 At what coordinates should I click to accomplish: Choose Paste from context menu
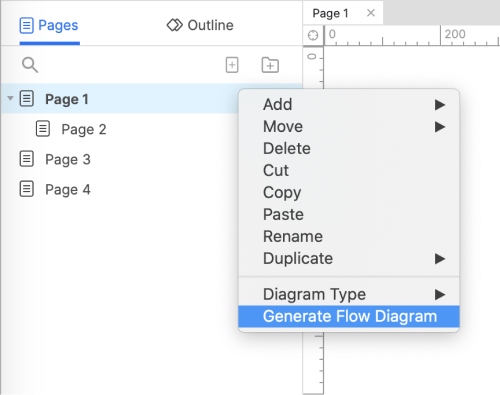pos(349,214)
